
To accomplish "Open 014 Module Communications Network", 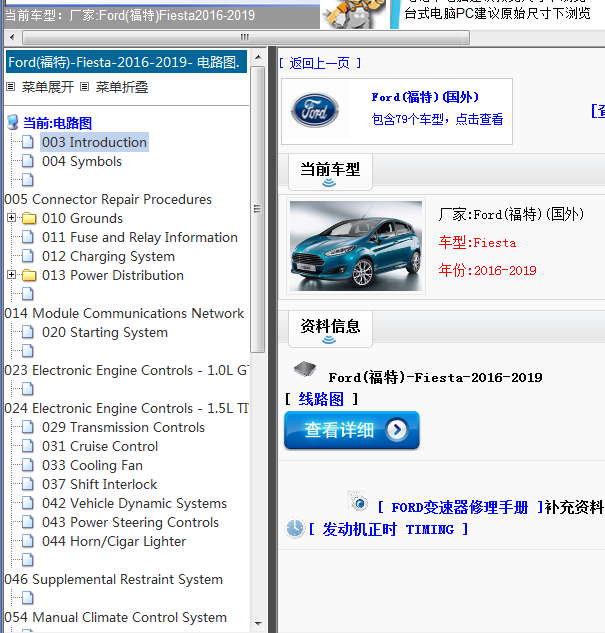I will (x=124, y=313).
